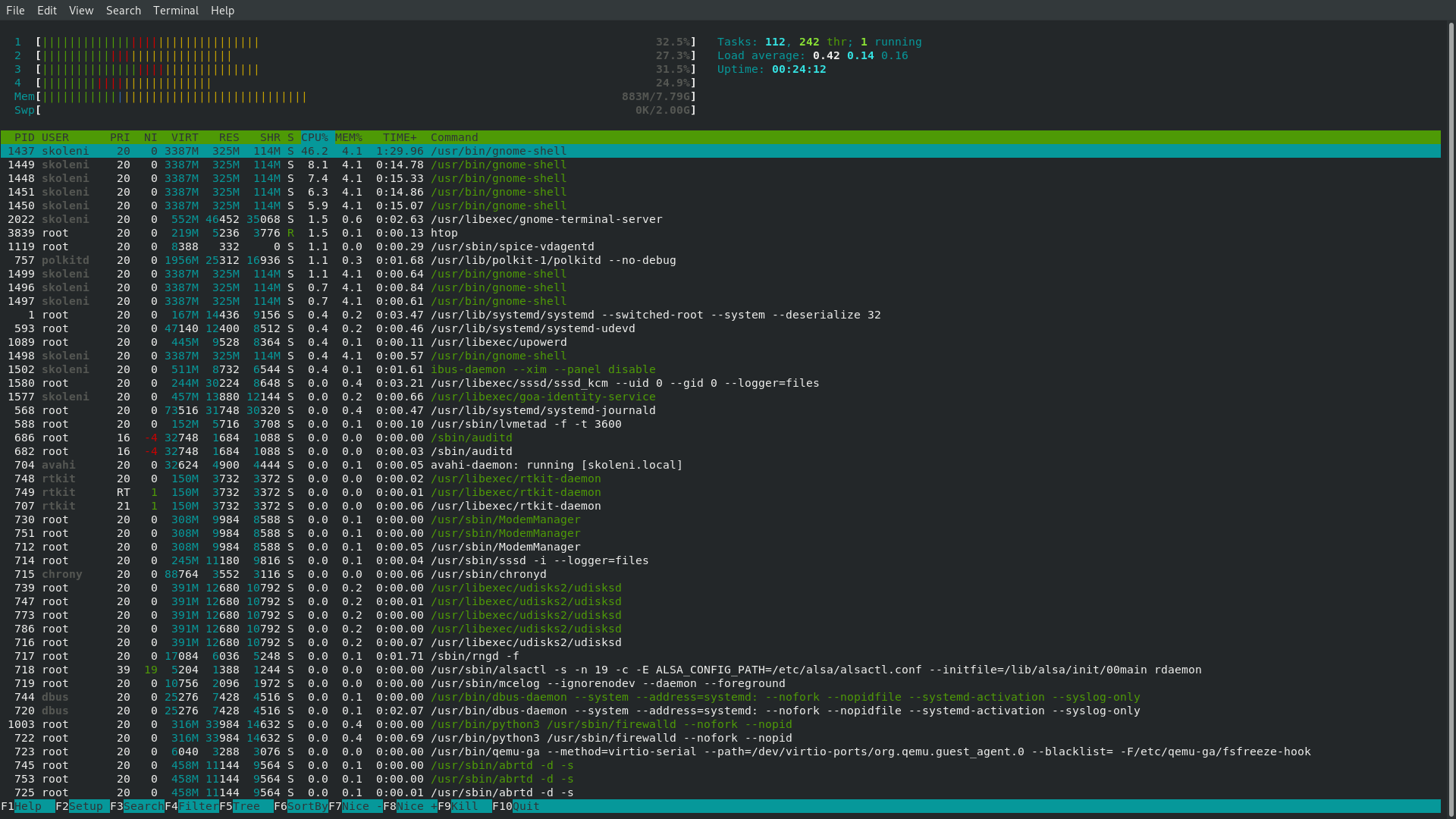Sort by the MEM% column header
Viewport: 1456px width, 819px height.
pos(349,137)
